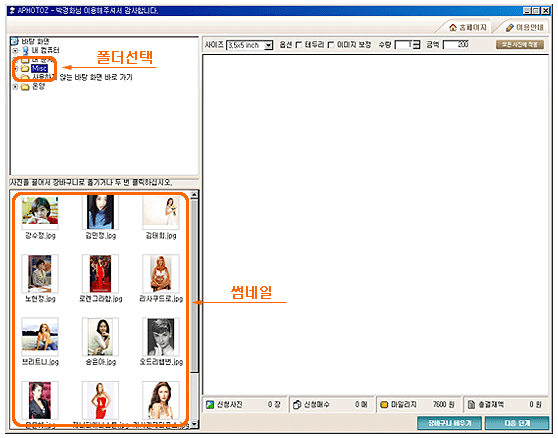Click the 수량 quantity spinner arrows

tap(416, 45)
